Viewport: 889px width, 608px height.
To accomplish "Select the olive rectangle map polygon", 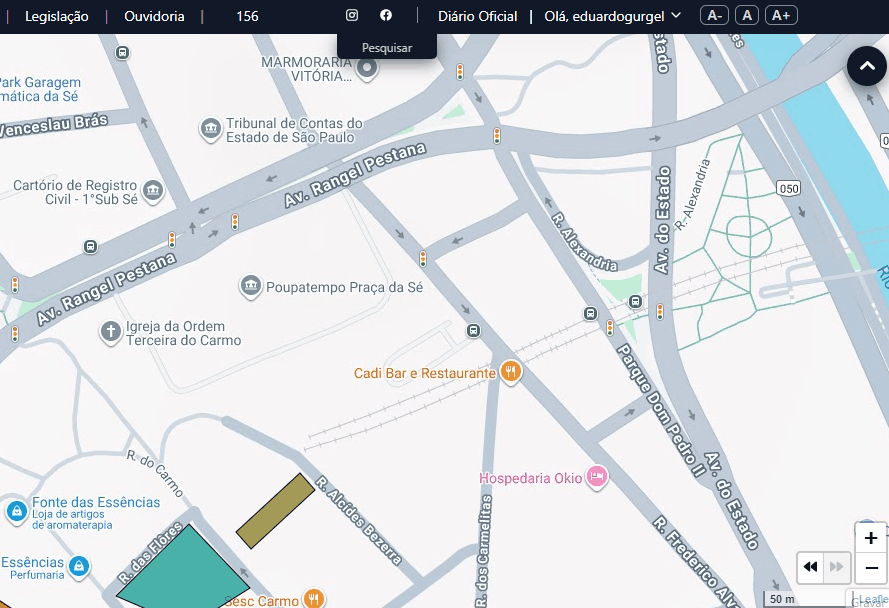I will click(x=276, y=511).
